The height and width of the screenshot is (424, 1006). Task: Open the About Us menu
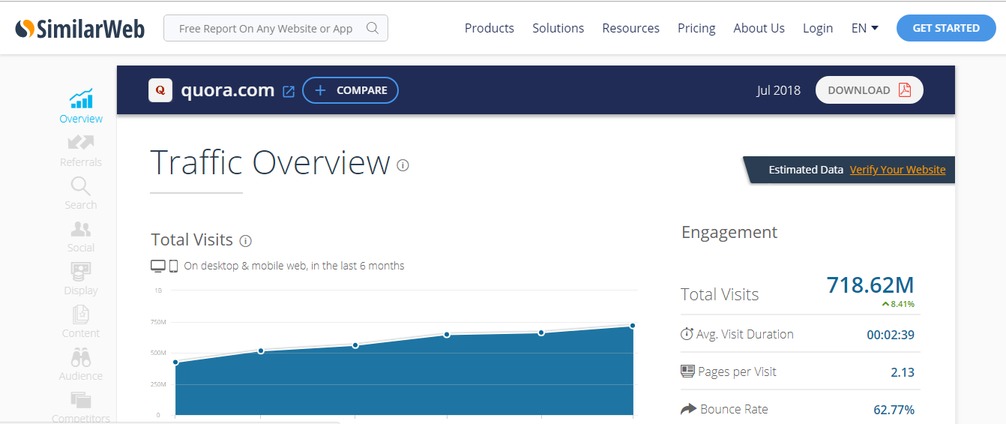(759, 28)
